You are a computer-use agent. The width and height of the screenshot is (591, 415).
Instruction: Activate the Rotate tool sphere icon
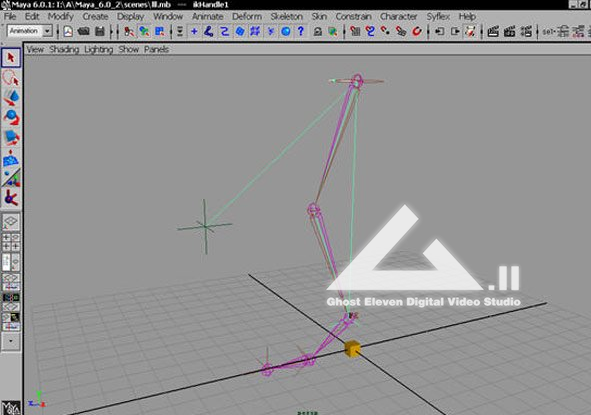(x=11, y=117)
